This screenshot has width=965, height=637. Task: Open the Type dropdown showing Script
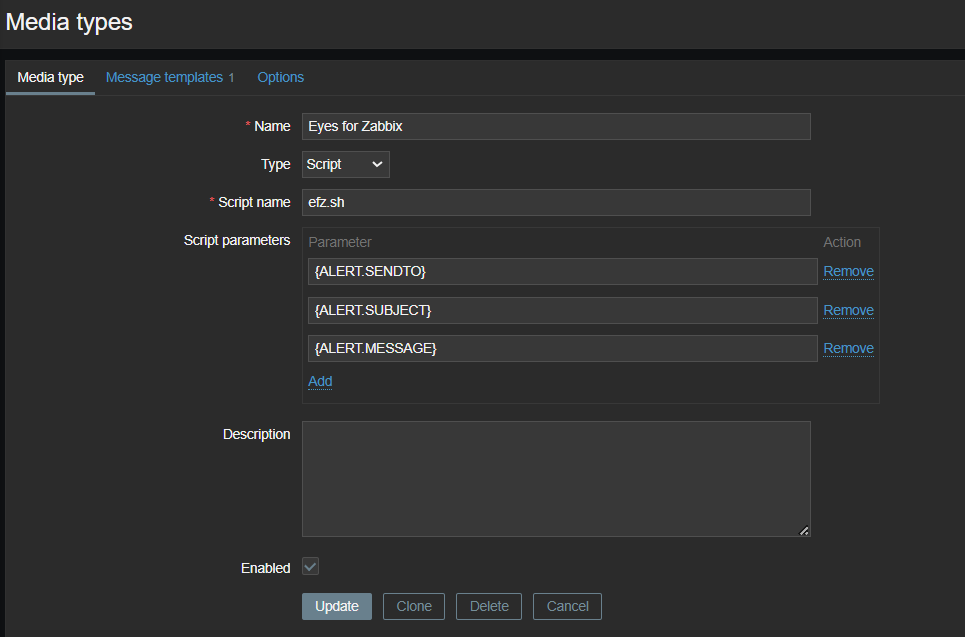coord(345,164)
